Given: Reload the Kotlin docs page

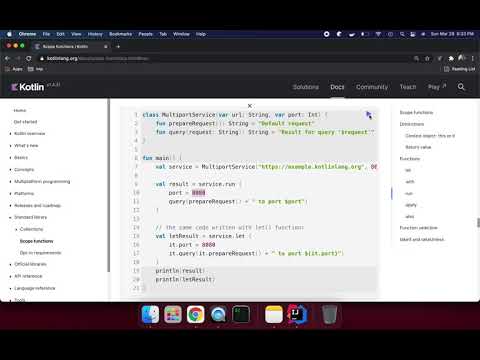Looking at the screenshot, I should tap(29, 58).
